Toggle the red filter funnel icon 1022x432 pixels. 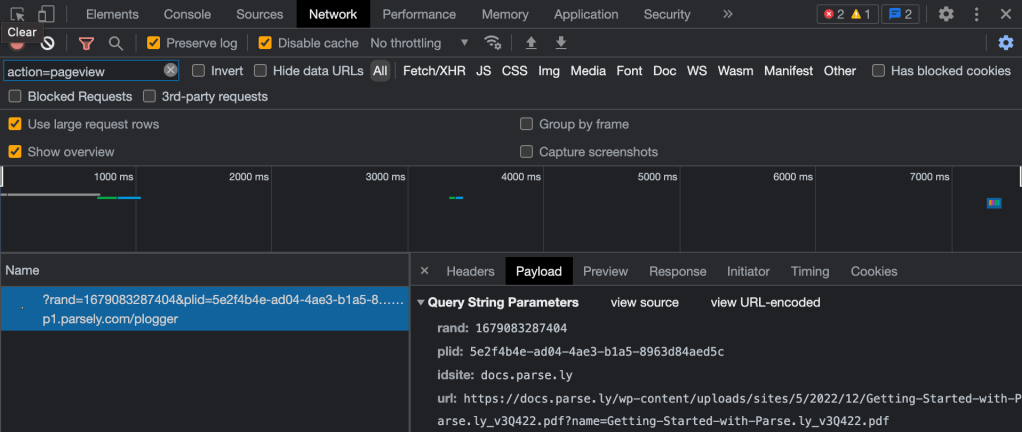[86, 43]
